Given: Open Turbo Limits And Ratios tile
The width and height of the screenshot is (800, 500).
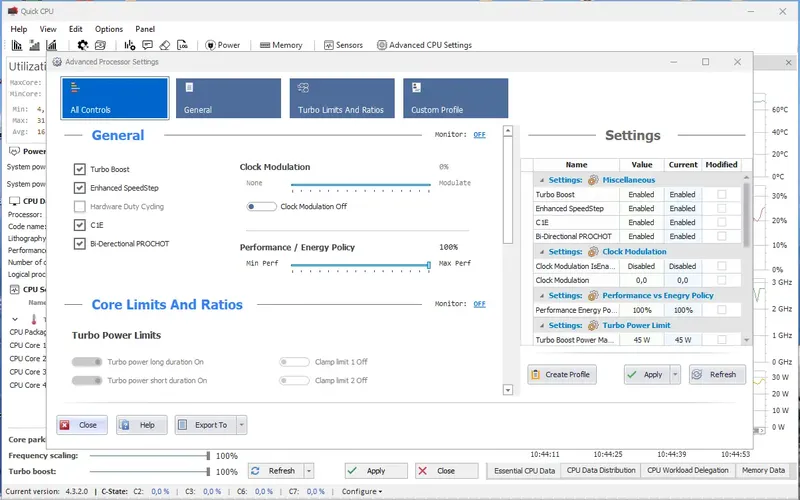Looking at the screenshot, I should click(x=342, y=98).
